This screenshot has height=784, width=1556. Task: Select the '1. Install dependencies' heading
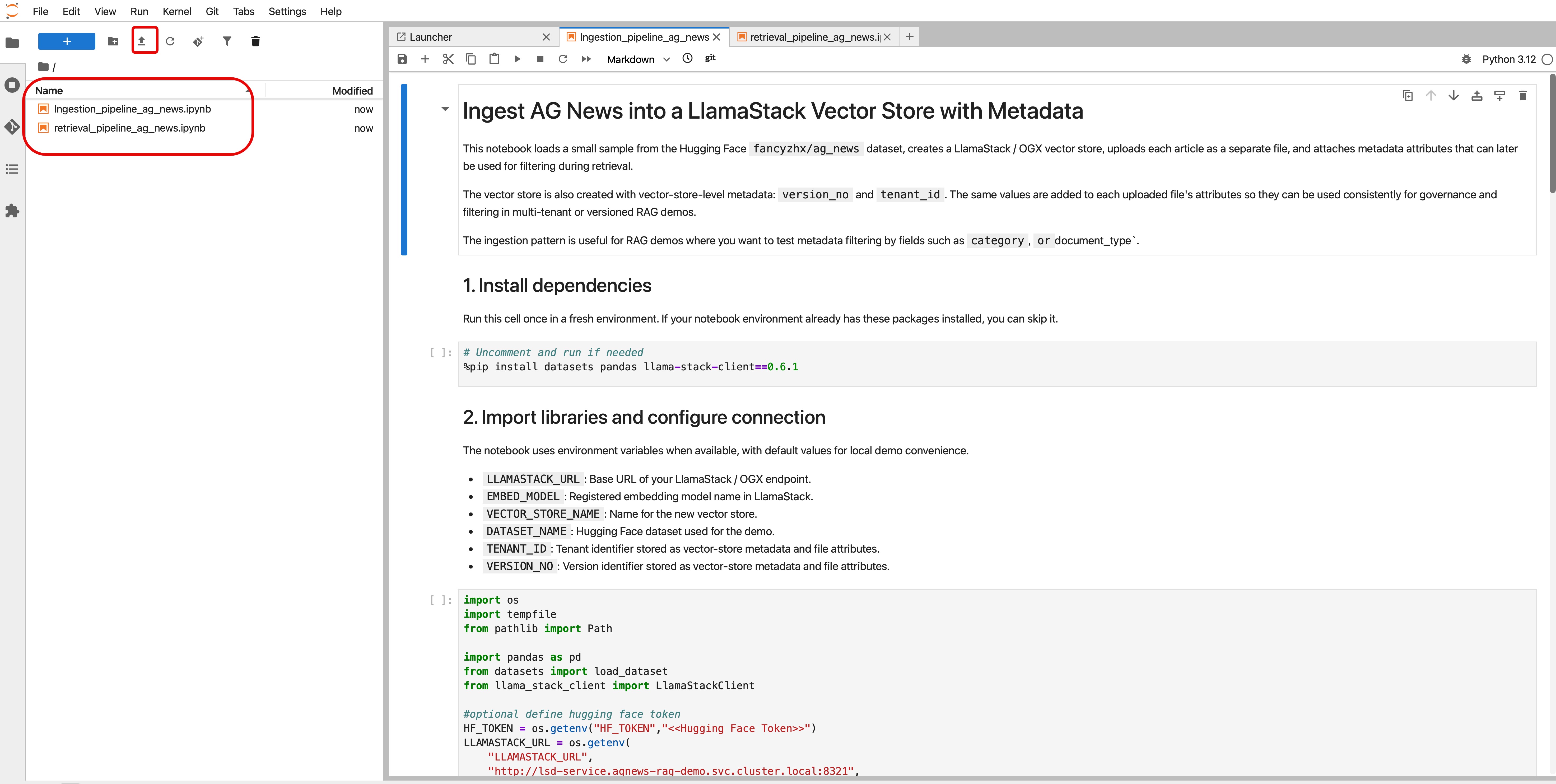click(557, 286)
